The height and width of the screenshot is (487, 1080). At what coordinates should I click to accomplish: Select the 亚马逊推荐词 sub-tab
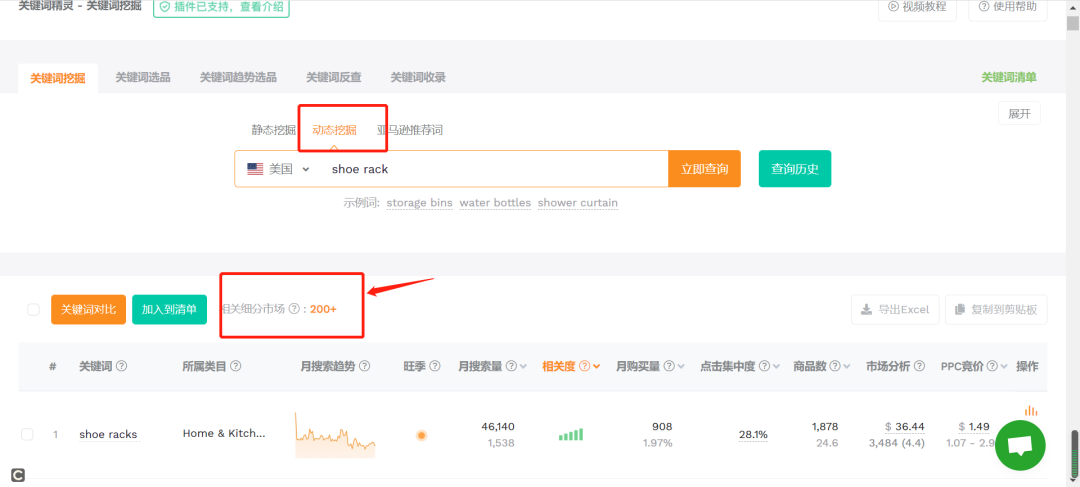[x=411, y=129]
